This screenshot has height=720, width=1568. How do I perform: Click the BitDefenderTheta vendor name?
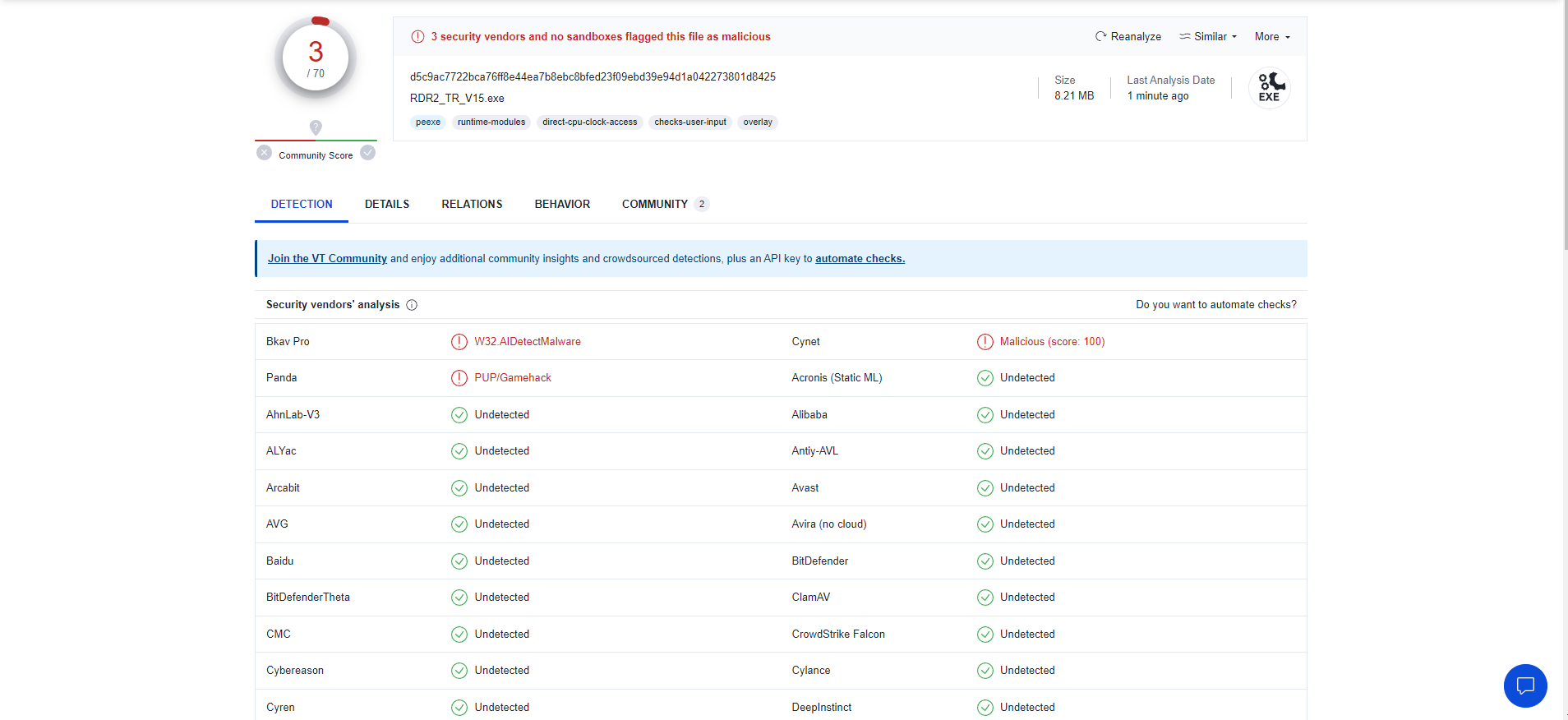click(x=308, y=597)
